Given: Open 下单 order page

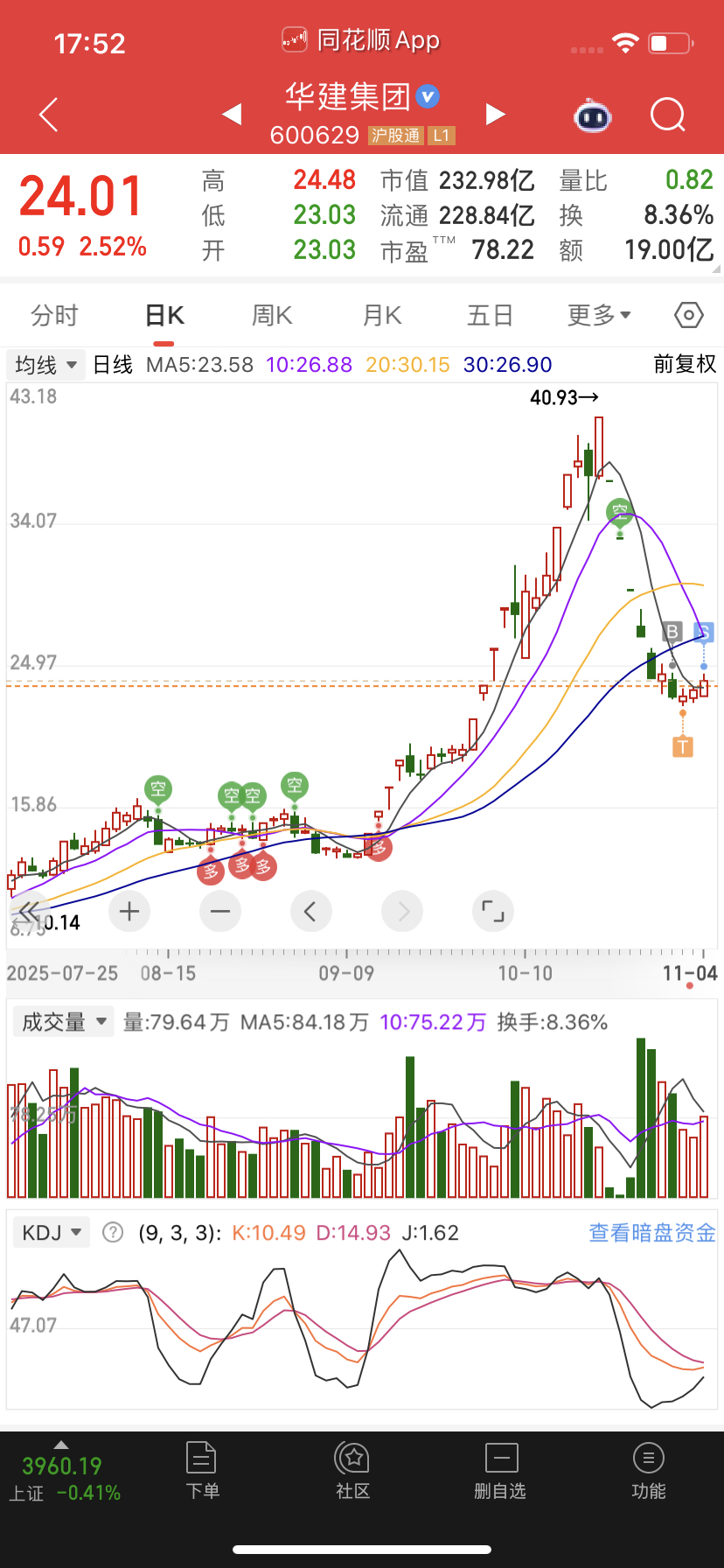Looking at the screenshot, I should tap(202, 1472).
